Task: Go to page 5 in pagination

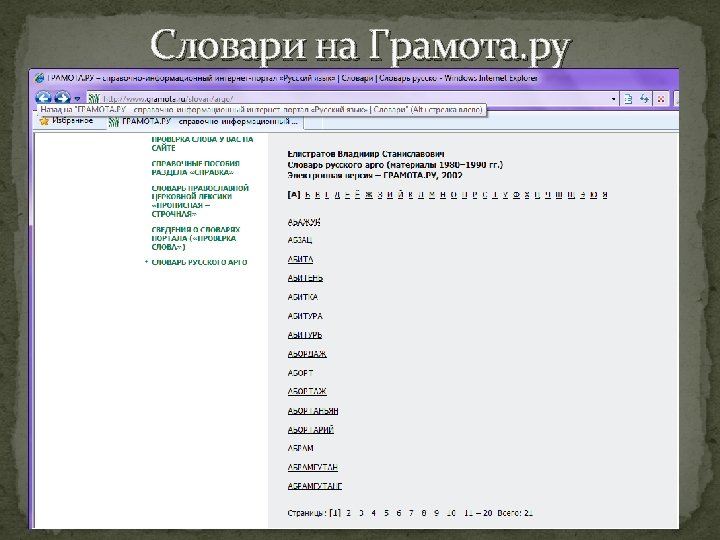Action: click(x=386, y=513)
